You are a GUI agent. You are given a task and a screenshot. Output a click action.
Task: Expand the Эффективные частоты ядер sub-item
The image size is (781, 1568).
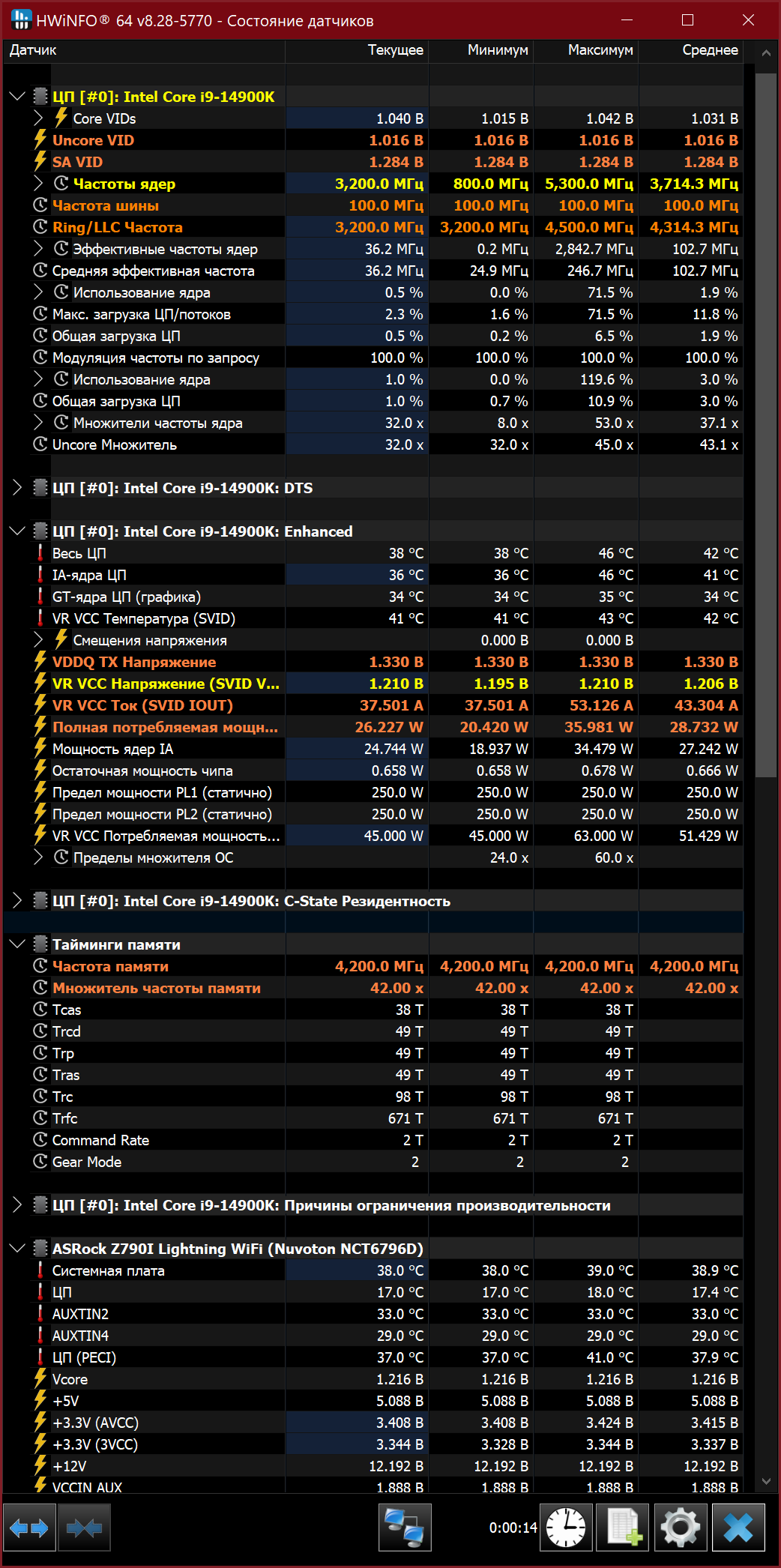39,249
